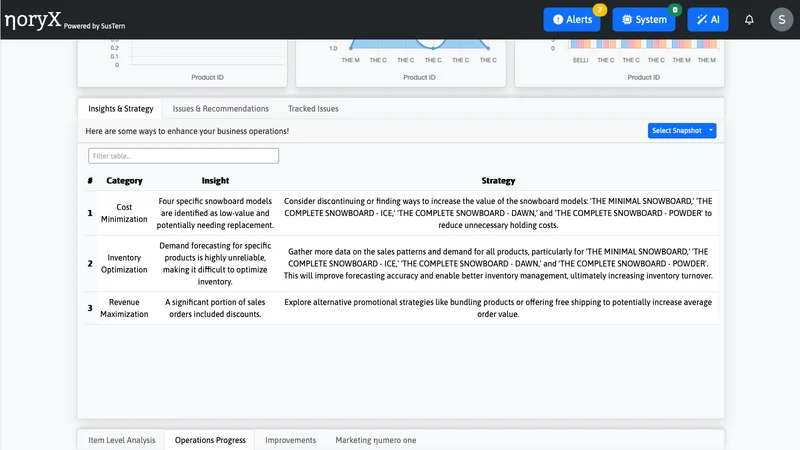Screen dimensions: 800x450
Task: Click insight about sales orders with discounts
Action: point(215,308)
